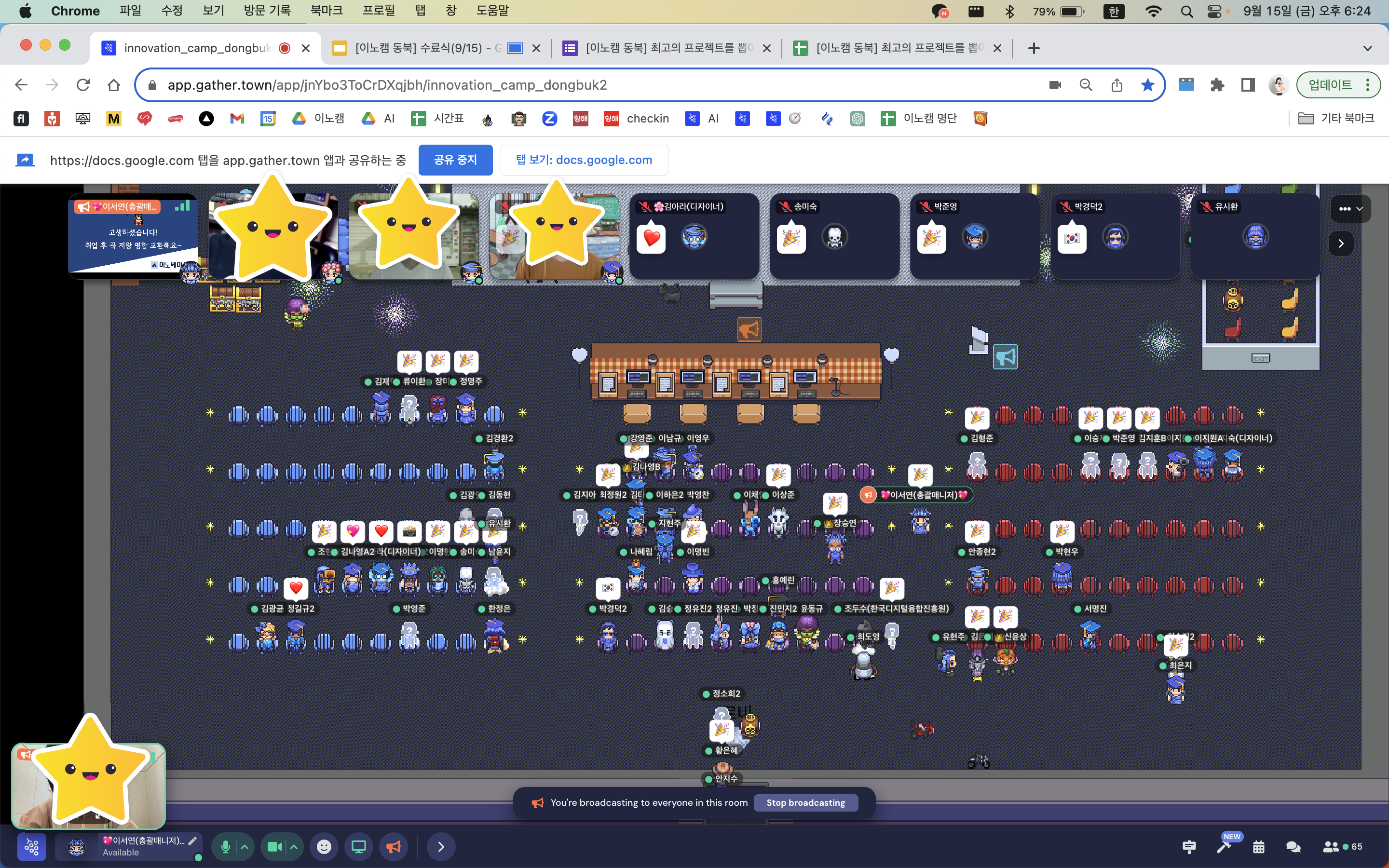Open the Apple menu

tap(25, 10)
